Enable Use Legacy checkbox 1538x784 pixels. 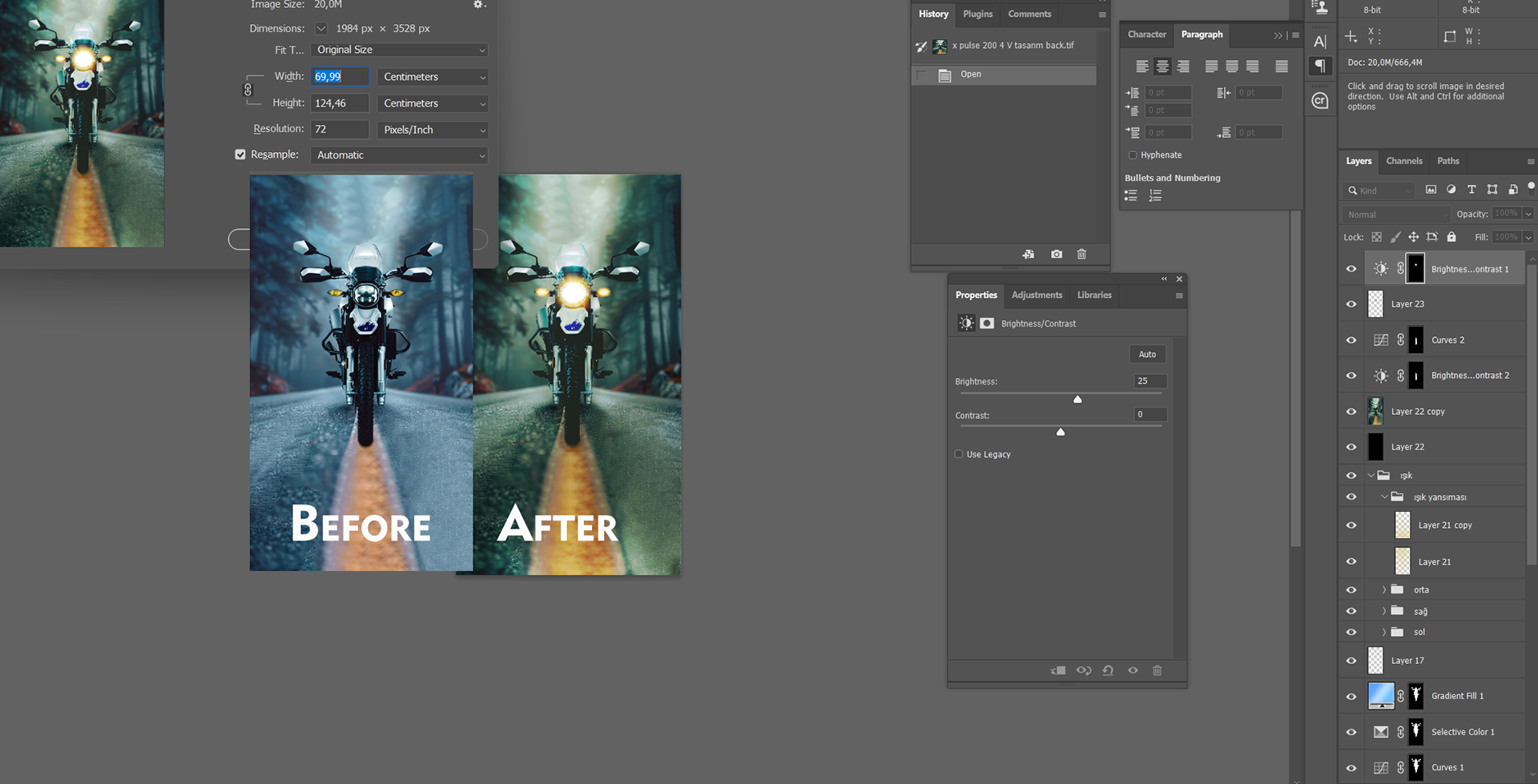959,454
